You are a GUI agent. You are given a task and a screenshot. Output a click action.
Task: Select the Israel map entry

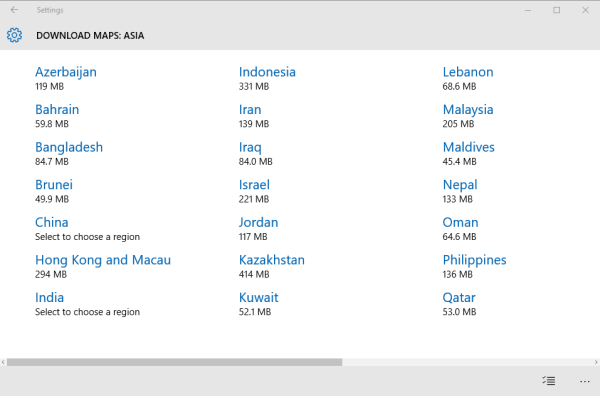point(254,191)
